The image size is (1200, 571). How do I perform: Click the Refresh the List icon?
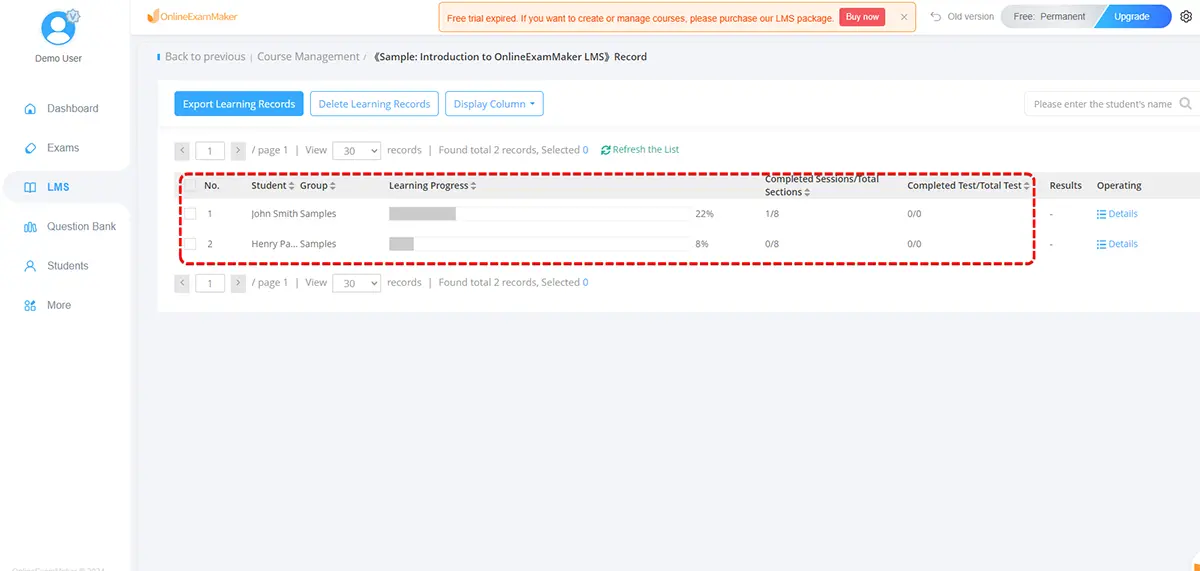click(x=606, y=150)
